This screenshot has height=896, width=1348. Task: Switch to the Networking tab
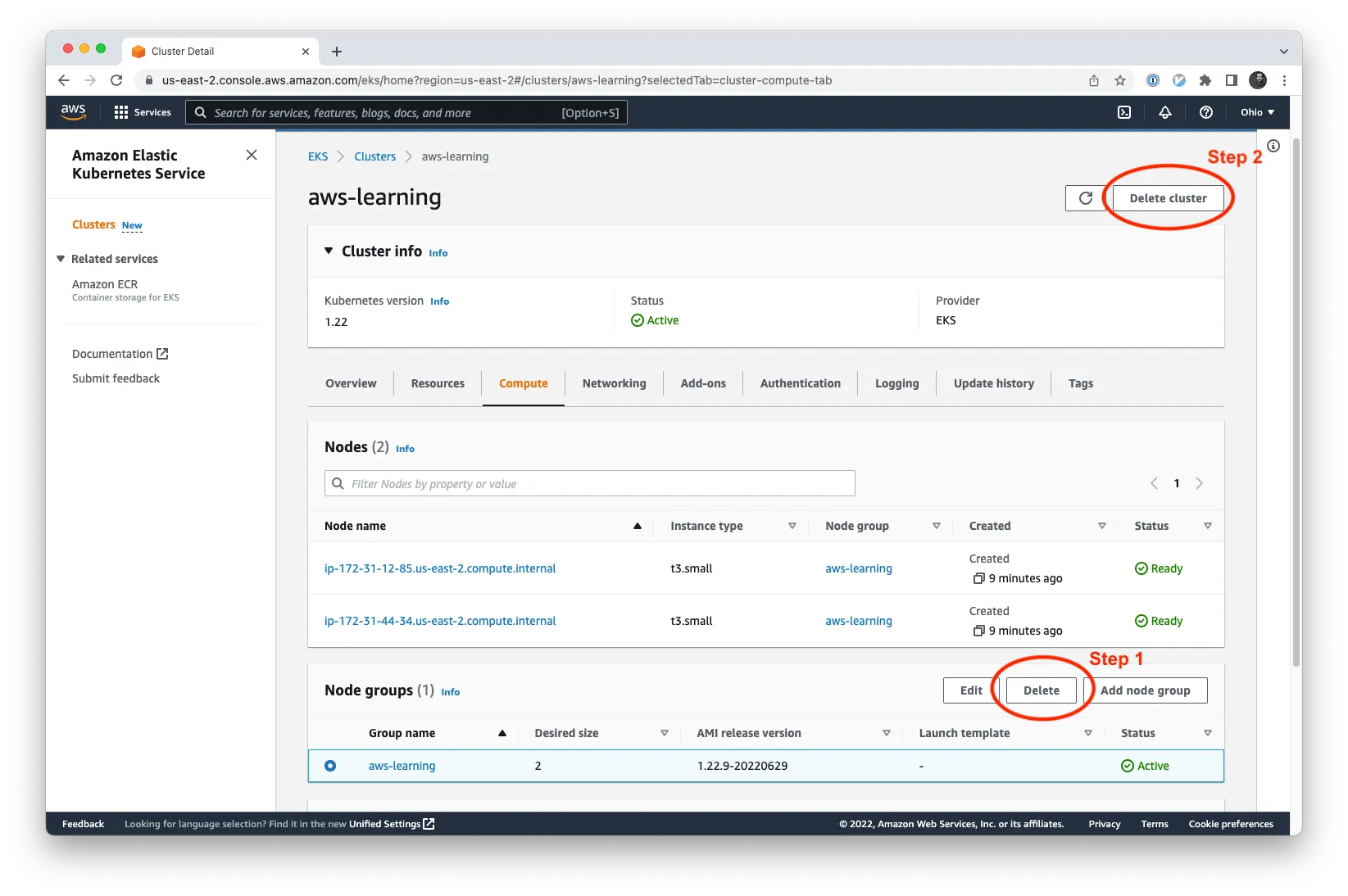(x=614, y=383)
